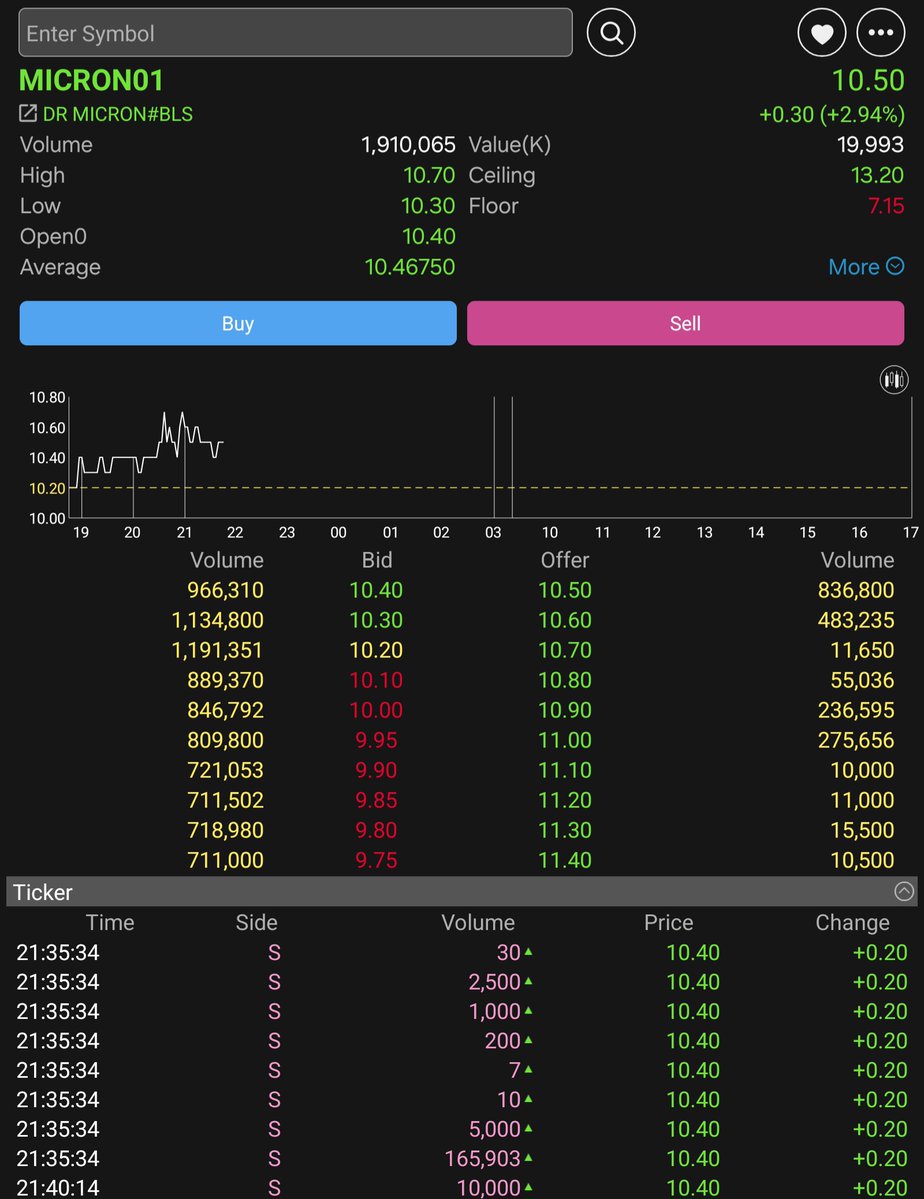The width and height of the screenshot is (924, 1199).
Task: Open external link icon beside DR MICRON#BLS
Action: pos(28,114)
